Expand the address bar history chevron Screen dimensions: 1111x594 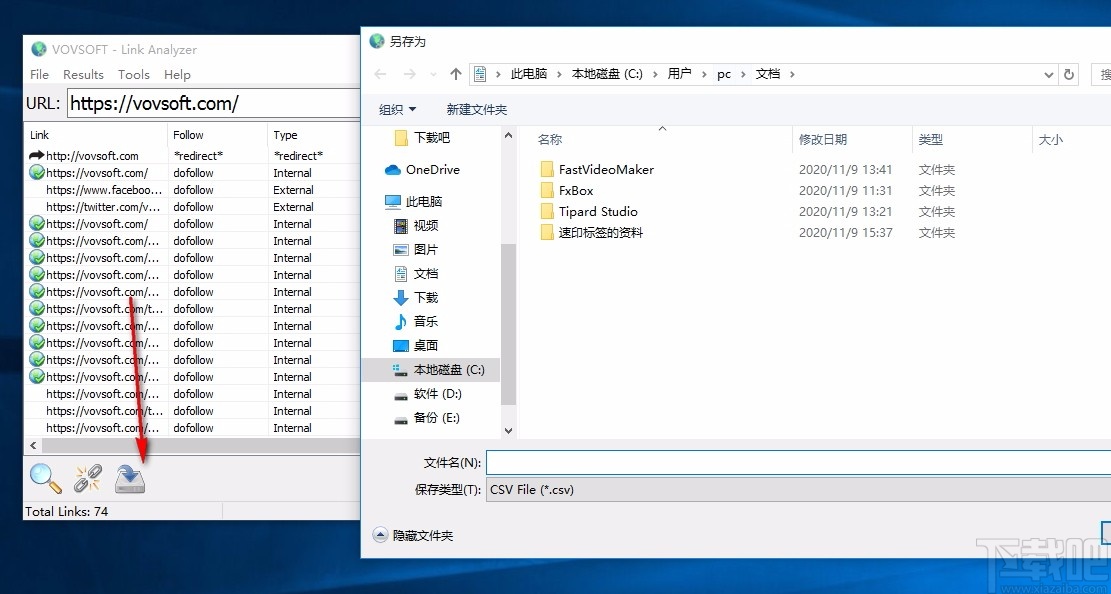click(1048, 74)
